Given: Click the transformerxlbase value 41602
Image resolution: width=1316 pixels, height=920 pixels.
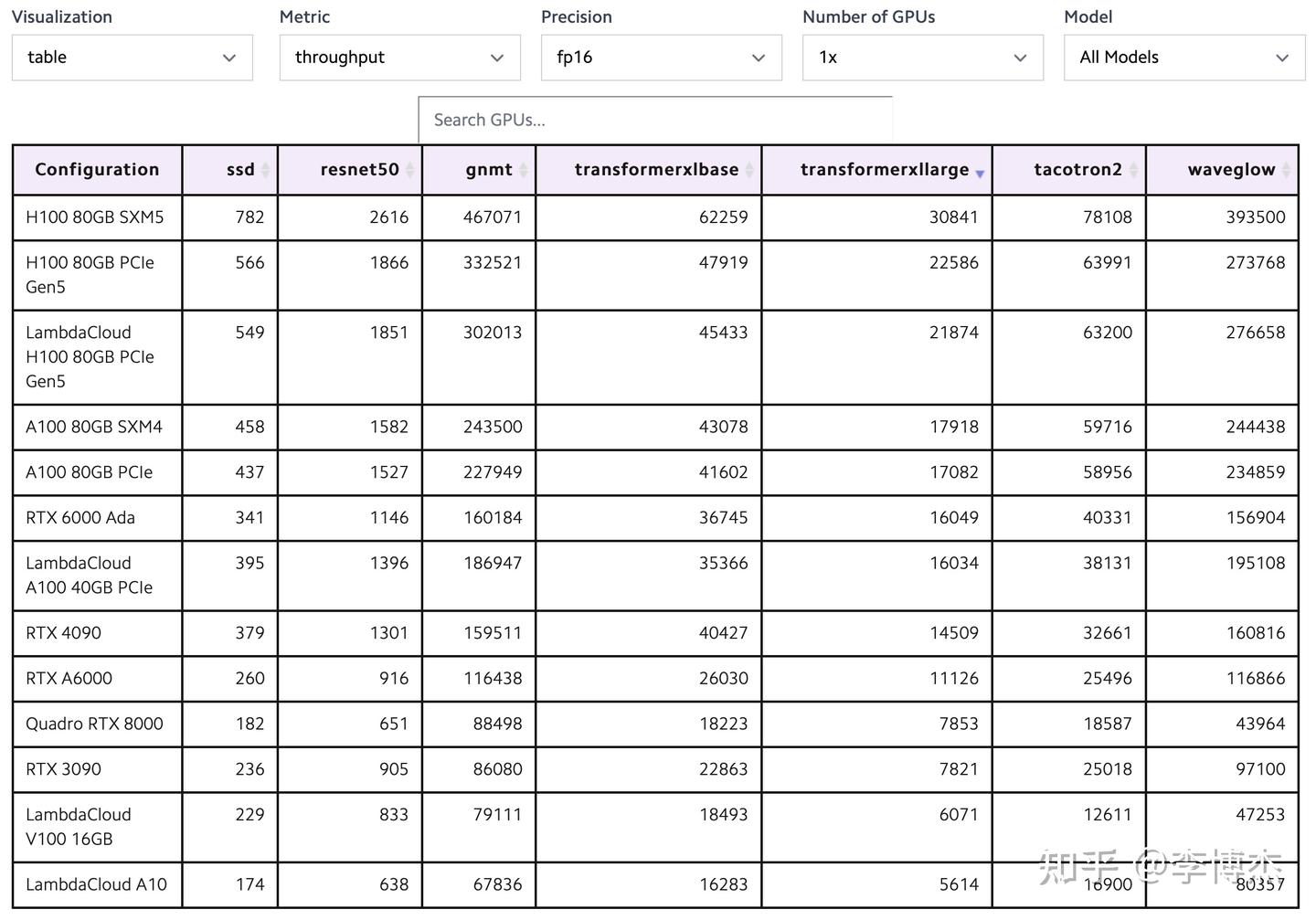Looking at the screenshot, I should tap(723, 472).
